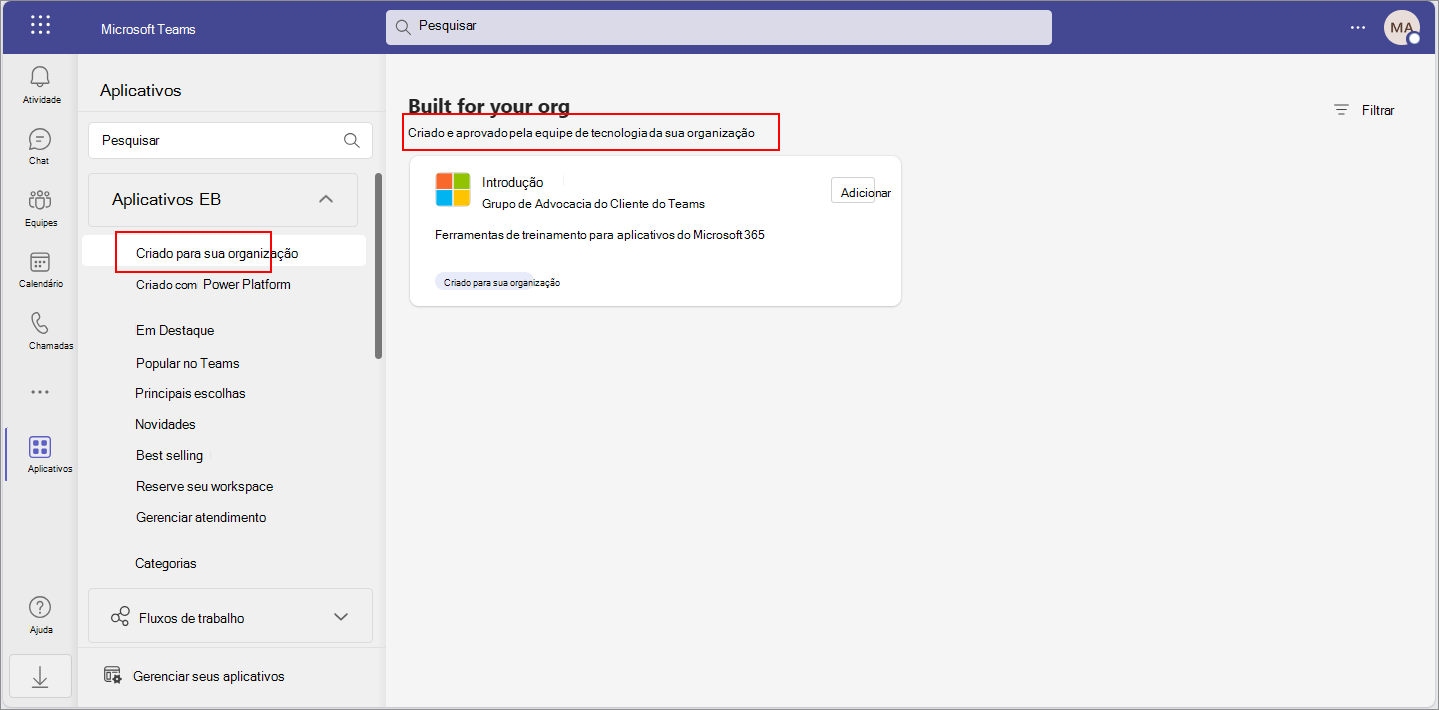Open the Chat sidebar icon
The height and width of the screenshot is (710, 1439).
40,139
